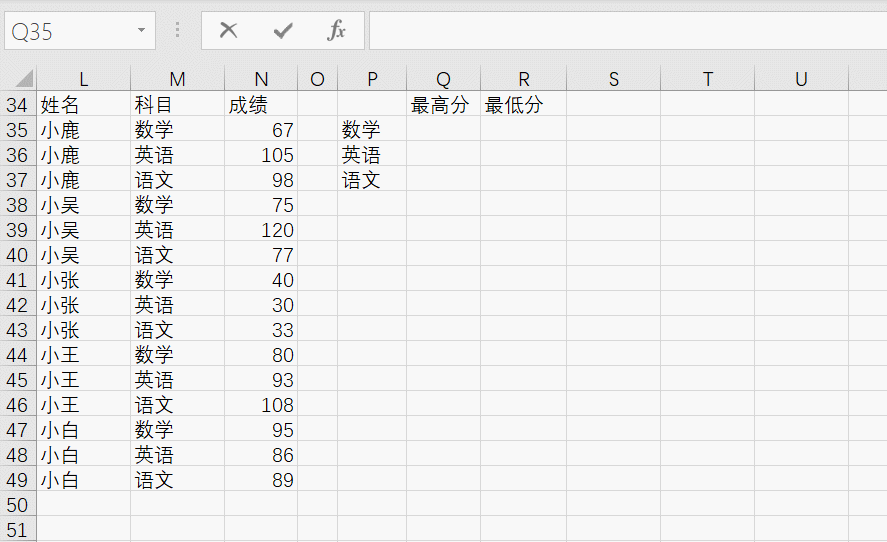Click the 最高分 header cell

coord(444,105)
